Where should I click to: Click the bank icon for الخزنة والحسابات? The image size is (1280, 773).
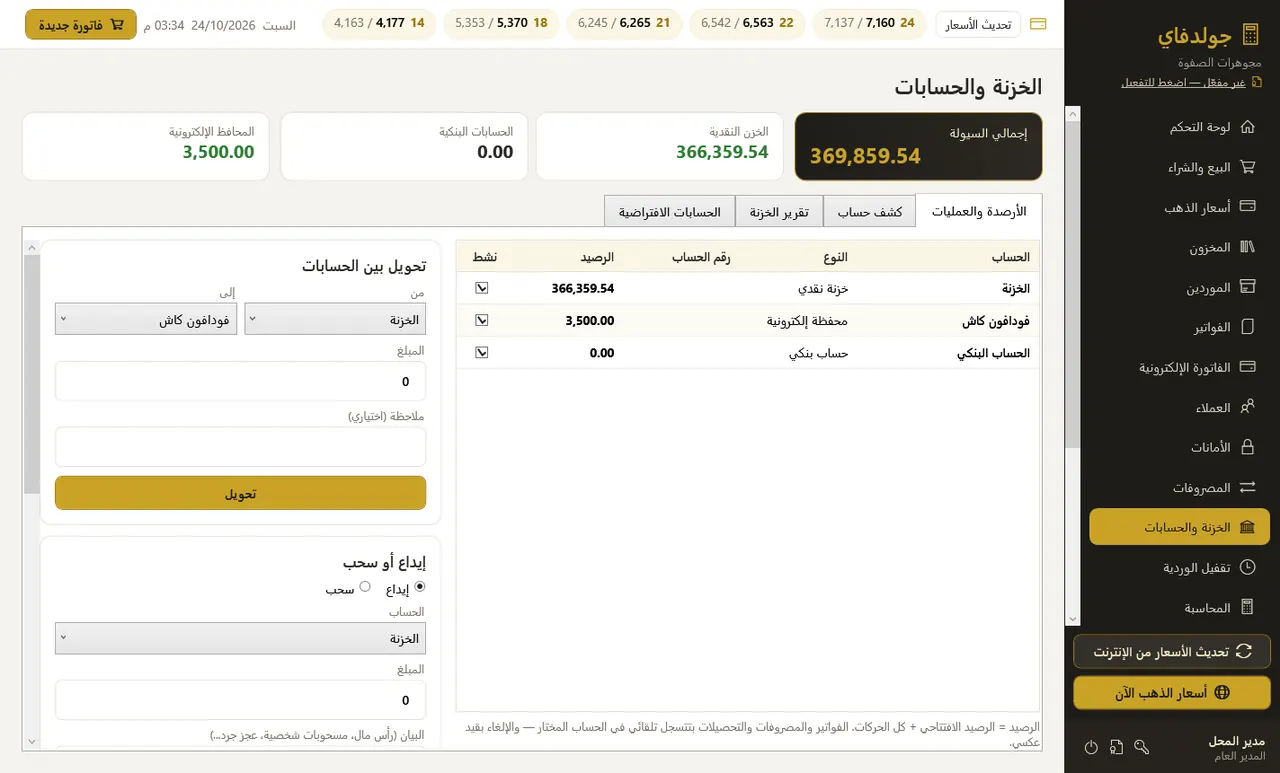point(1247,527)
